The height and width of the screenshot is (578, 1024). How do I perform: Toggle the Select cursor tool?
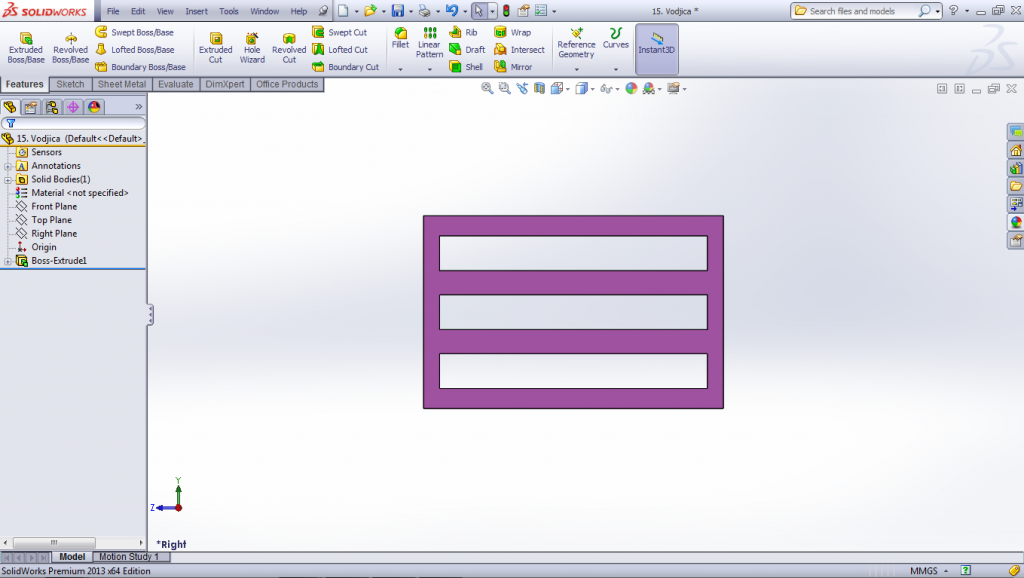(x=479, y=10)
